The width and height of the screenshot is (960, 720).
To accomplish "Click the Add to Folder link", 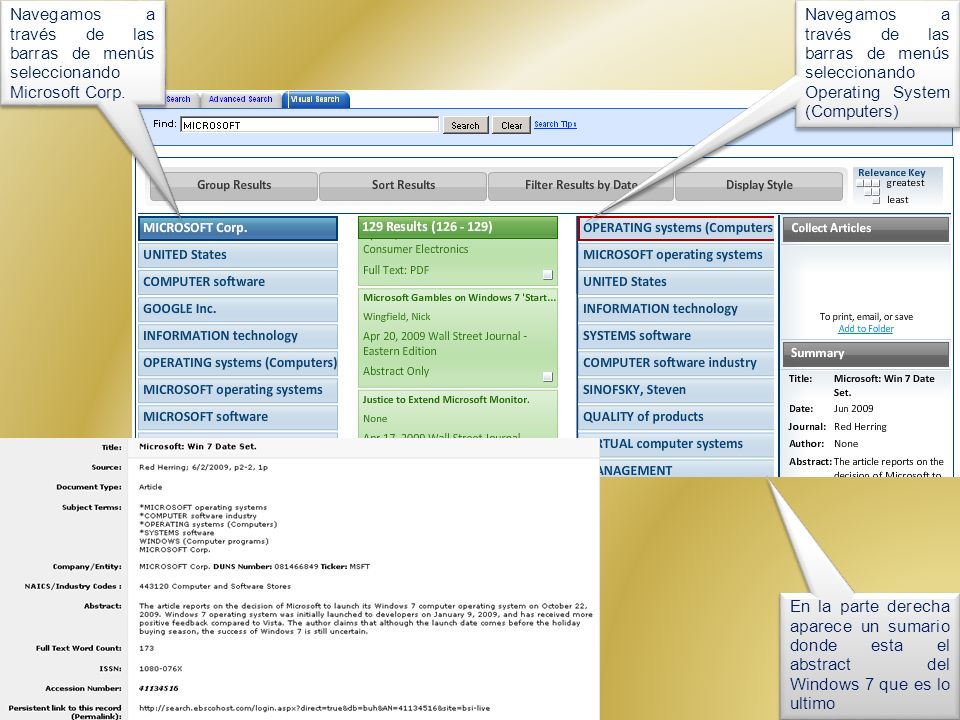I will pyautogui.click(x=866, y=329).
